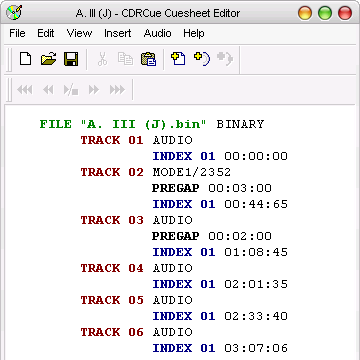Click the 02:33:40 index time
This screenshot has width=360, height=360.
click(256, 316)
